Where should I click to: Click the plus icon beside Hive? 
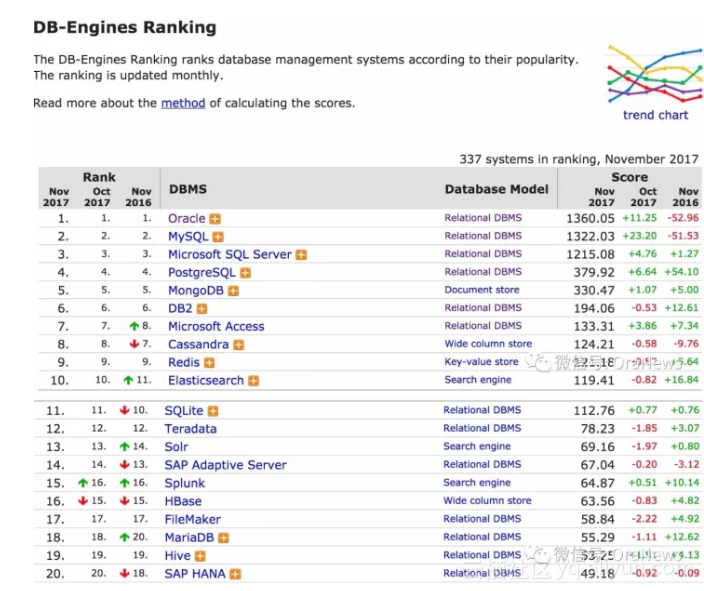[x=200, y=556]
